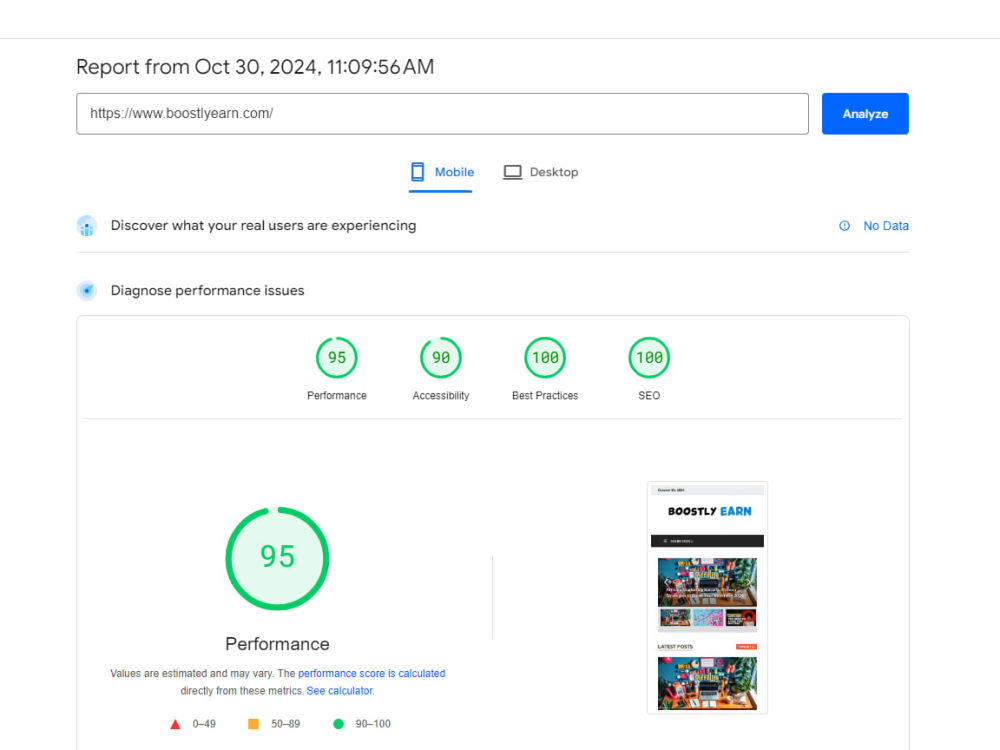Image resolution: width=1000 pixels, height=750 pixels.
Task: Click the orange square 50–89 legend icon
Action: tap(253, 724)
